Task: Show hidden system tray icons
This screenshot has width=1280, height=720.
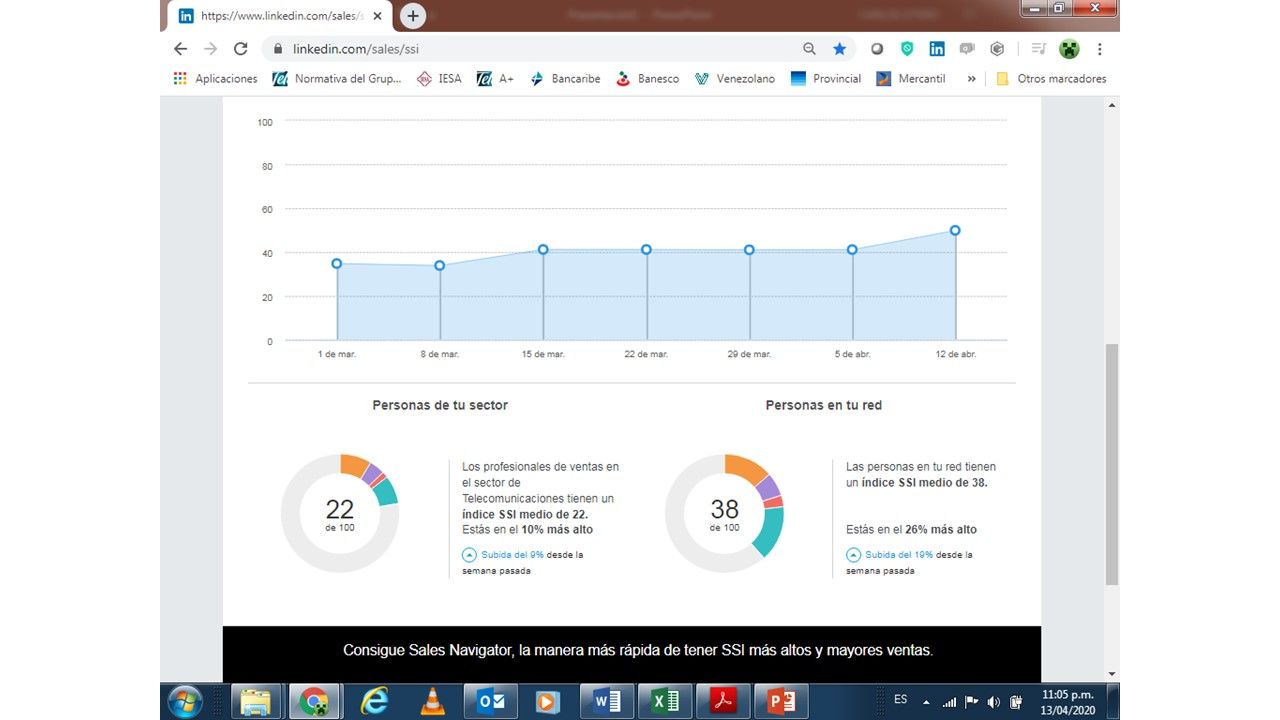Action: (926, 702)
